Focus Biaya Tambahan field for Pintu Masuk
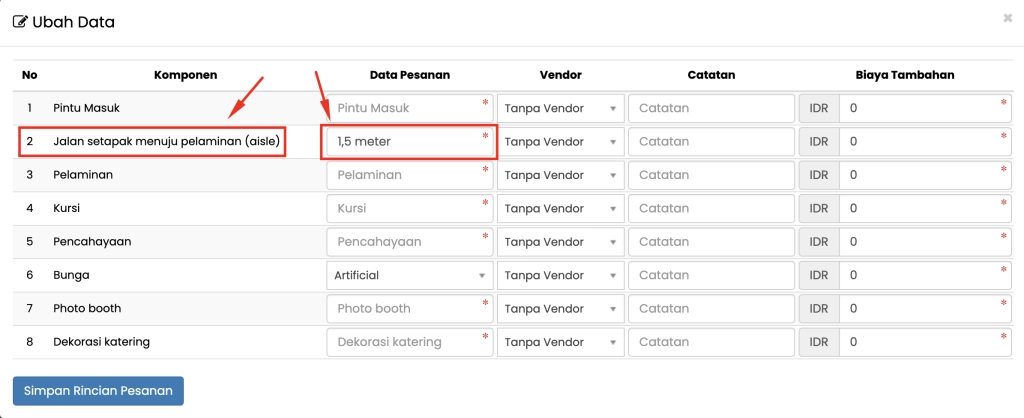1024x418 pixels. 924,108
